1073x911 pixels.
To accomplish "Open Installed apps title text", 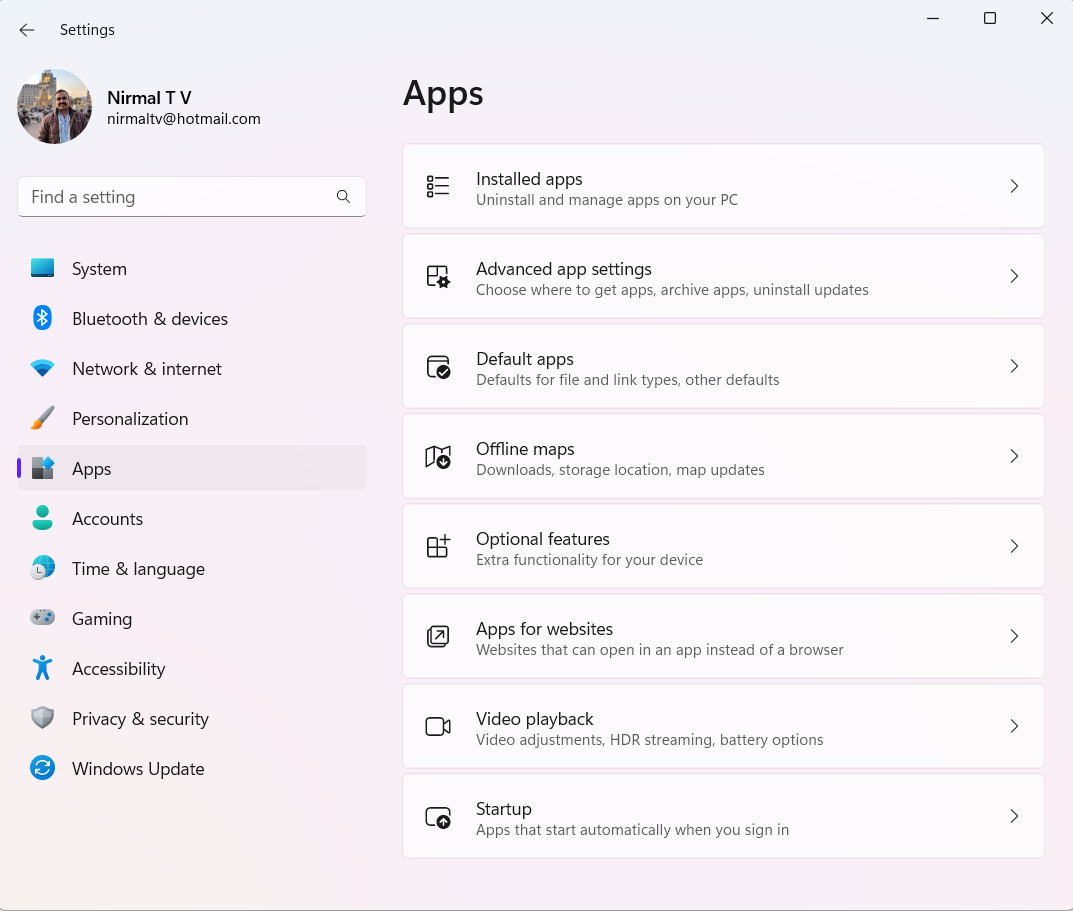I will pyautogui.click(x=529, y=179).
